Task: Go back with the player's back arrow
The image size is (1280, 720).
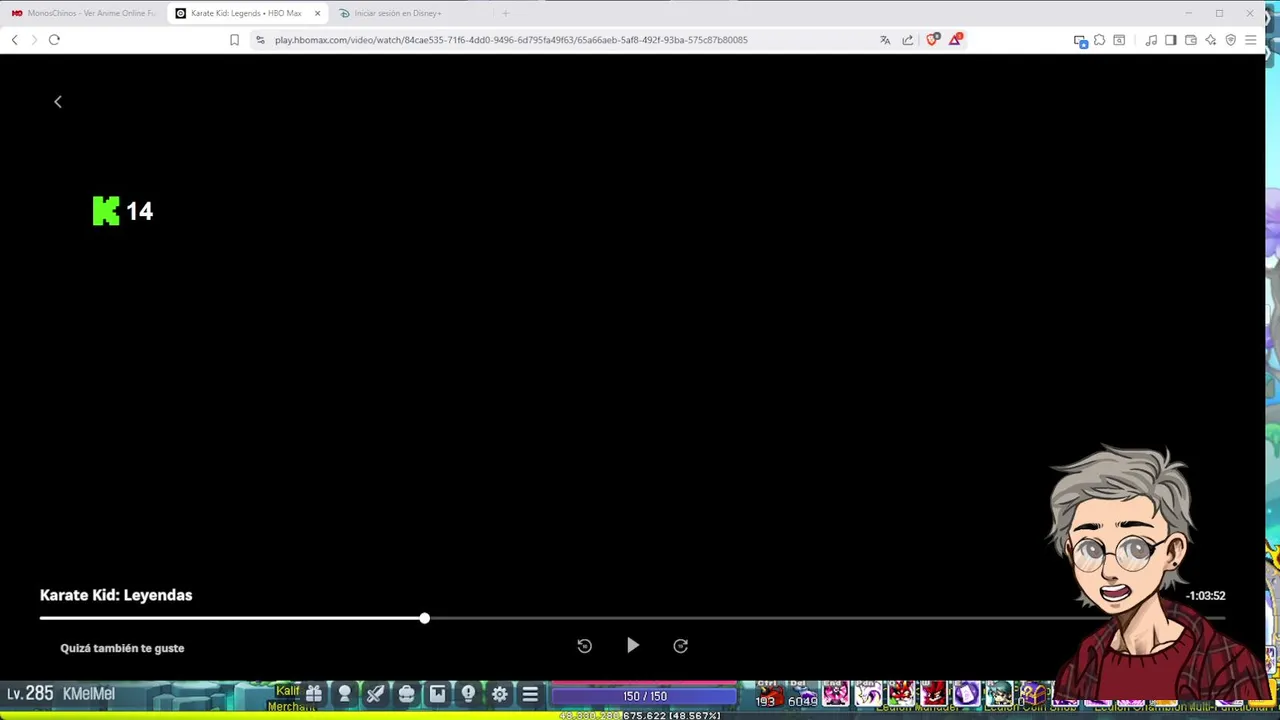Action: 58,102
